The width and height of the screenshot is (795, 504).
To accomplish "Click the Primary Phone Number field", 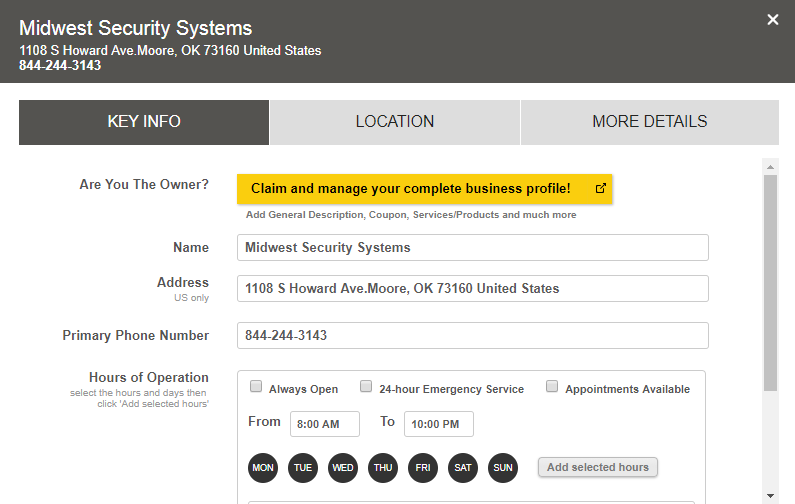I will (x=472, y=336).
